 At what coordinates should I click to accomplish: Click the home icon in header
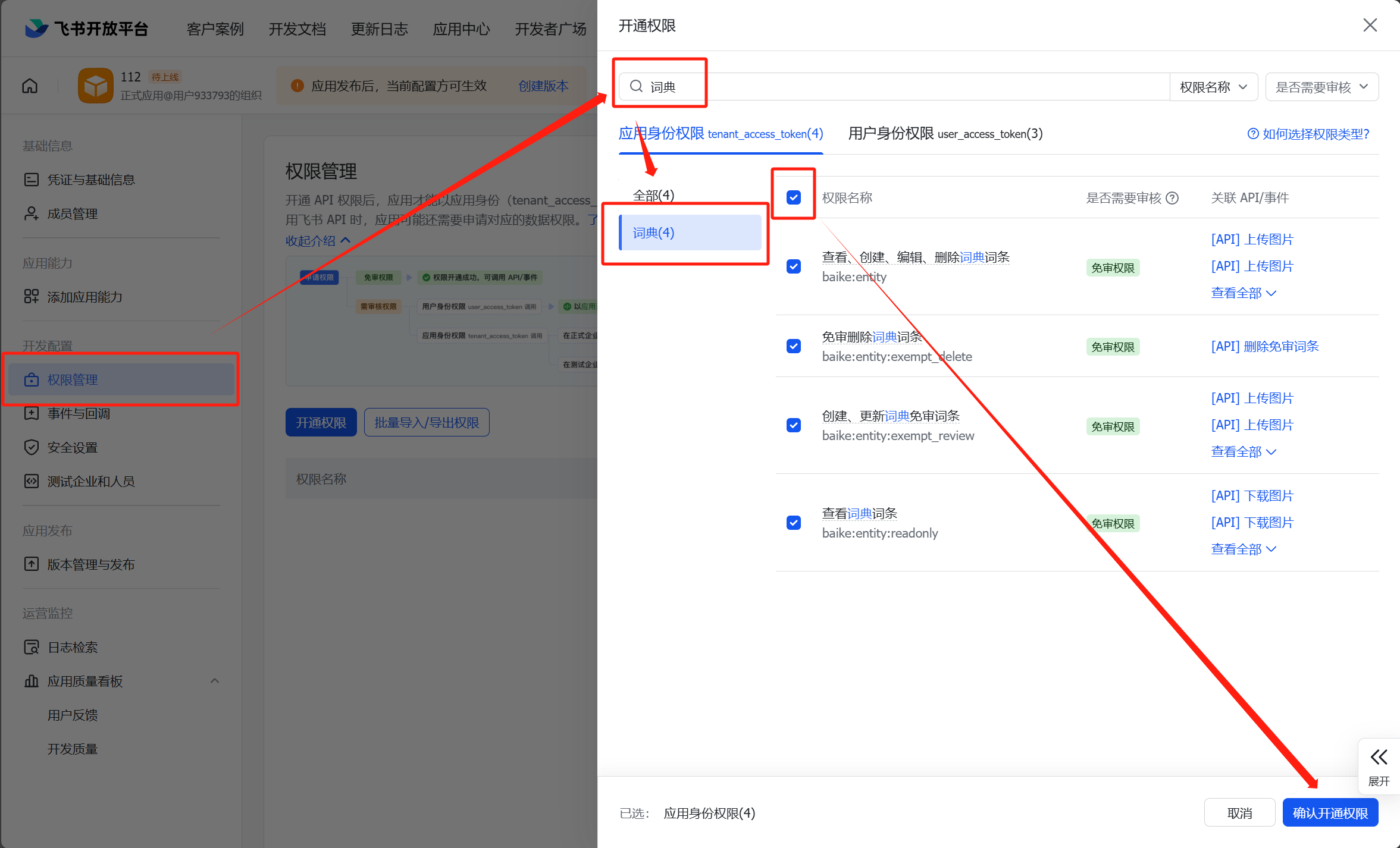tap(30, 86)
